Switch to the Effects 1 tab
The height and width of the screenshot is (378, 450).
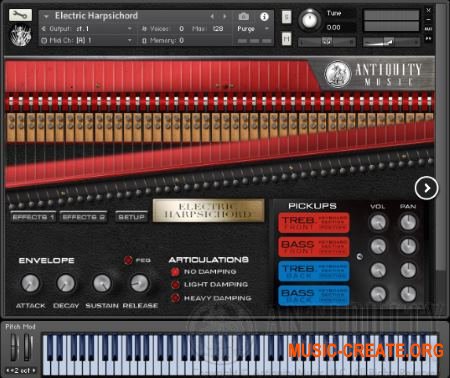point(33,217)
